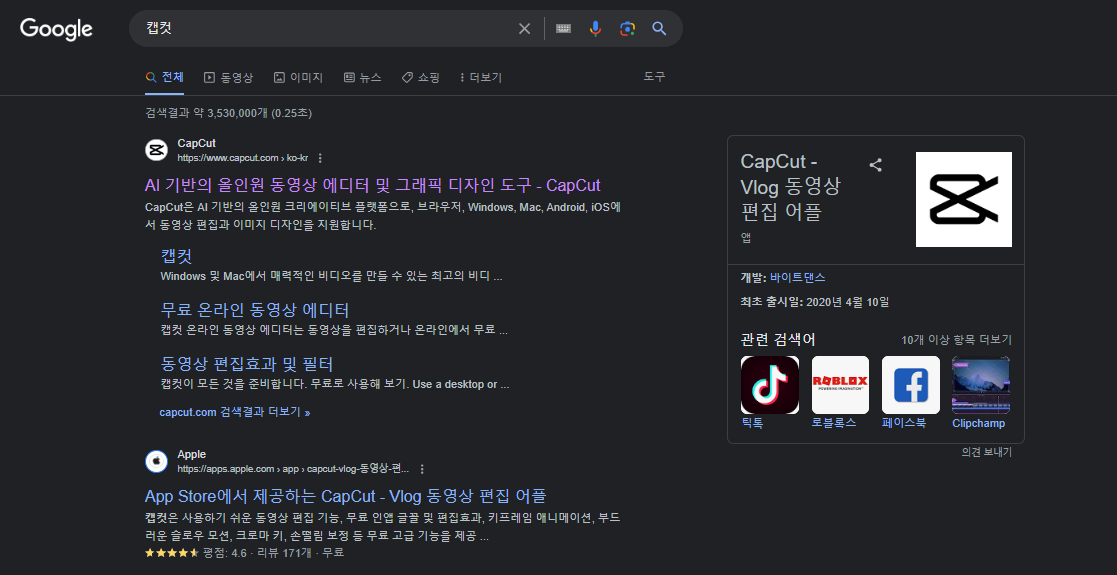Open App Store CapCut result link
Screen dimensions: 1117x575
[x=346, y=496]
